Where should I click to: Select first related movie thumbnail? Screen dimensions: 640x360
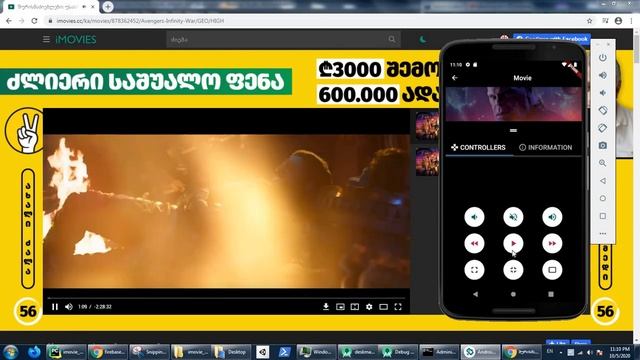tap(427, 126)
